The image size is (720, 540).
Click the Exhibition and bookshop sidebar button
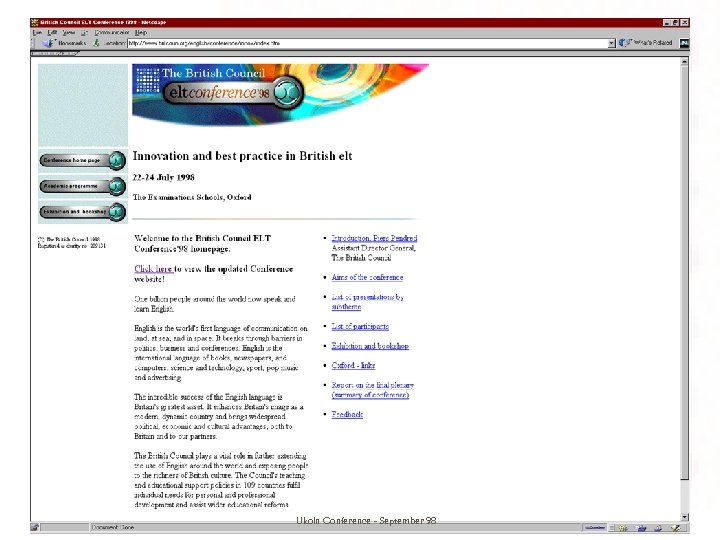83,212
